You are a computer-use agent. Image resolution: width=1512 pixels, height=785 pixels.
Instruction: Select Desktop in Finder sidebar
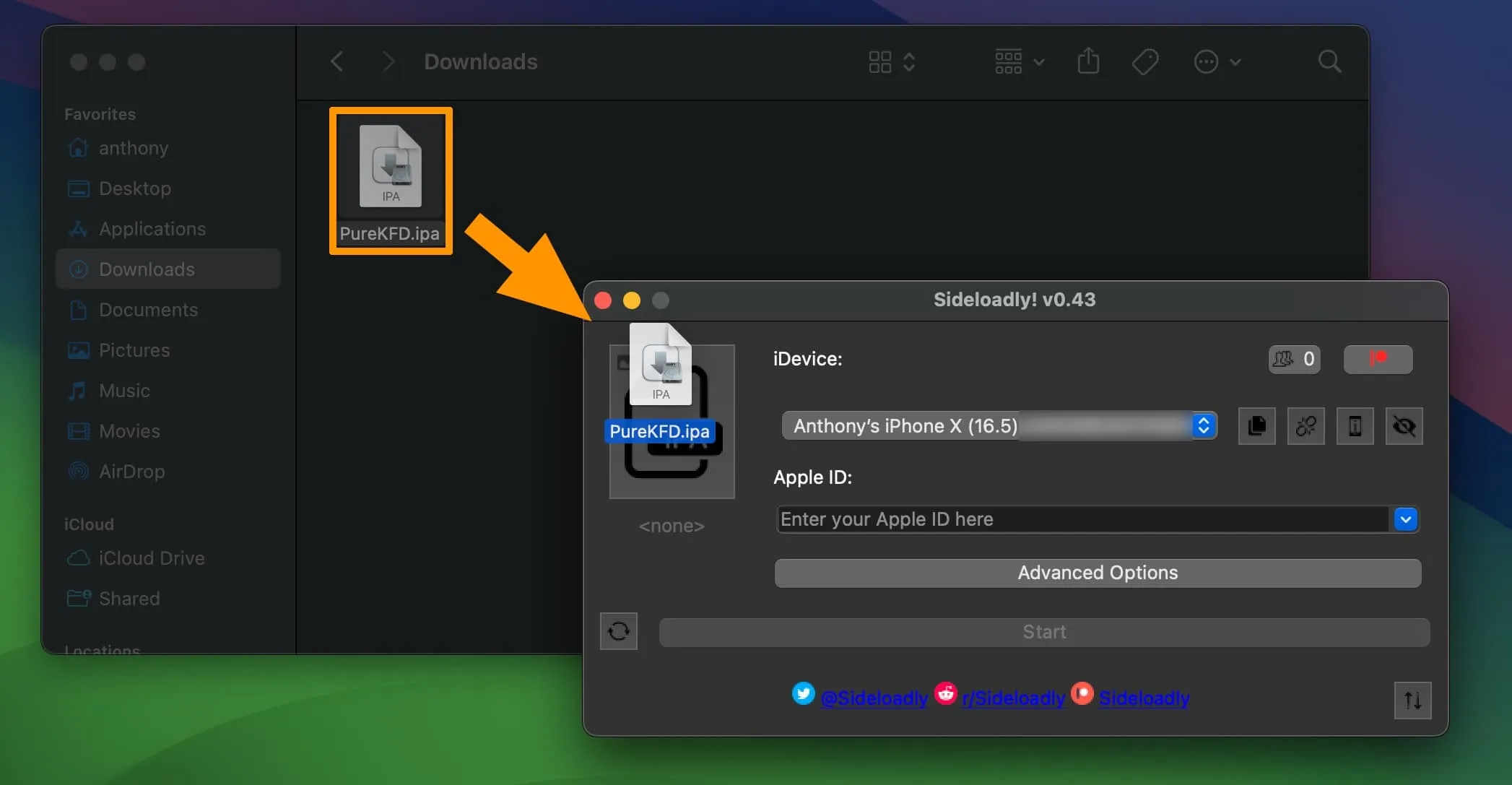point(168,188)
